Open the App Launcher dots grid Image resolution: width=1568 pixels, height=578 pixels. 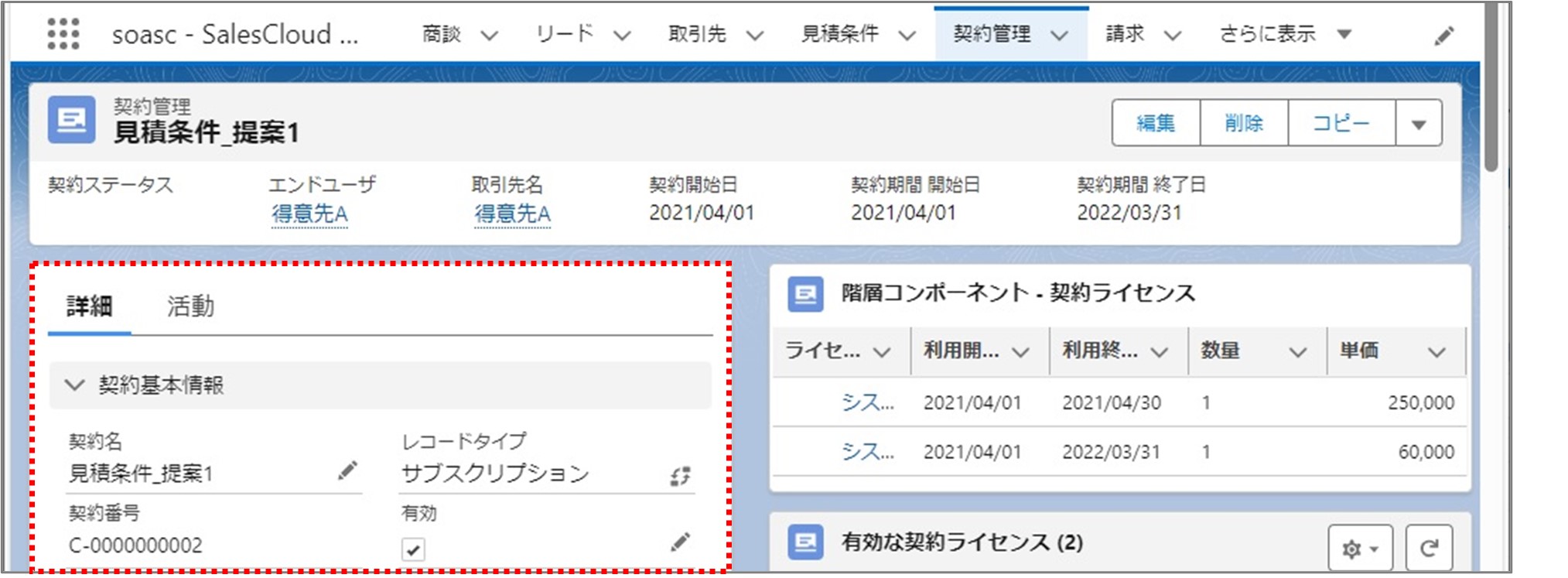[63, 34]
